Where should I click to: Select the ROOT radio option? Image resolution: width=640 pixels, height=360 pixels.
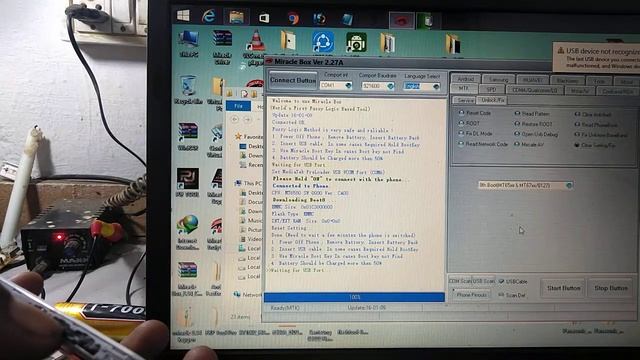click(x=469, y=123)
